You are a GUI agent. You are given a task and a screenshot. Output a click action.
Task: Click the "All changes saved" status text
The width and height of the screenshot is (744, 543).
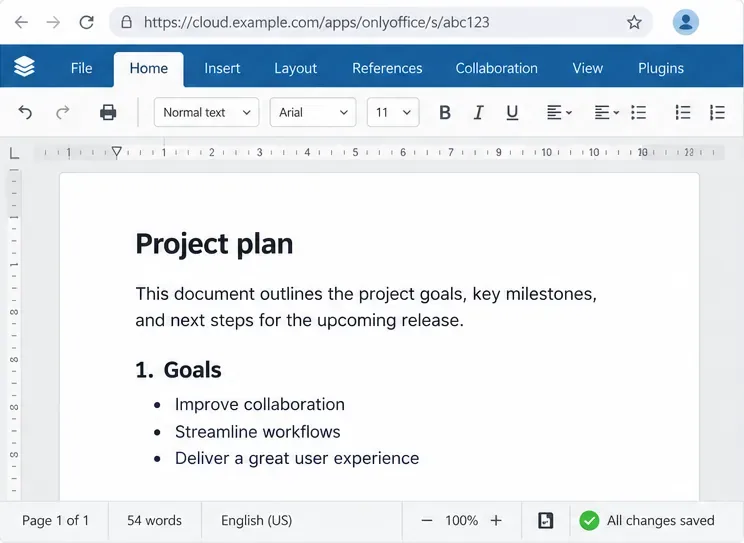pyautogui.click(x=660, y=521)
